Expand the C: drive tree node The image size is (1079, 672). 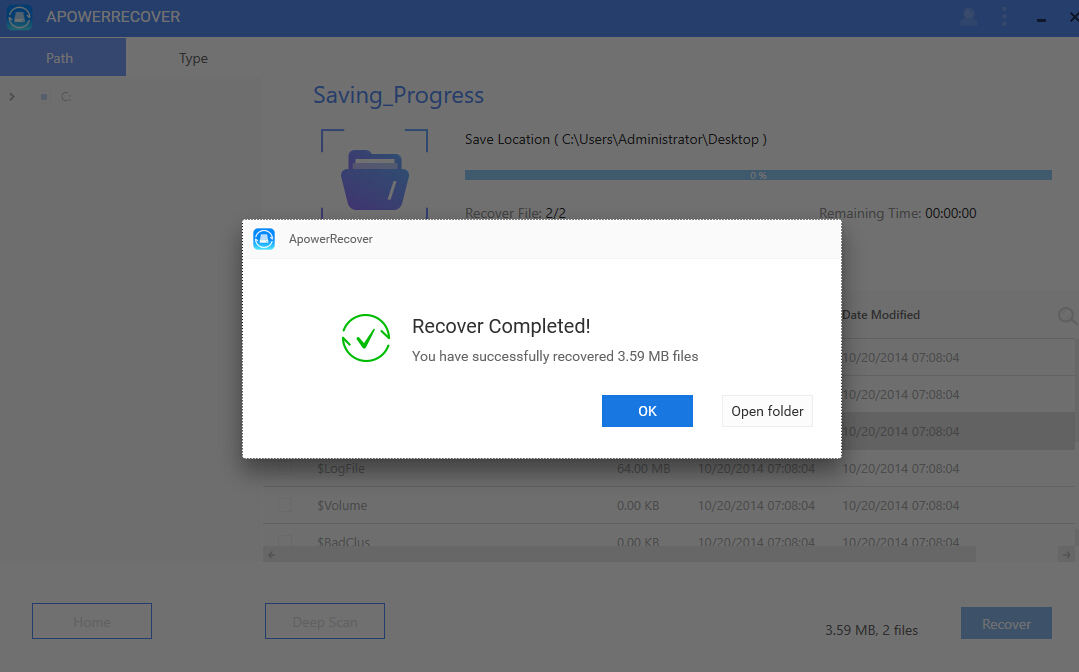click(x=12, y=97)
